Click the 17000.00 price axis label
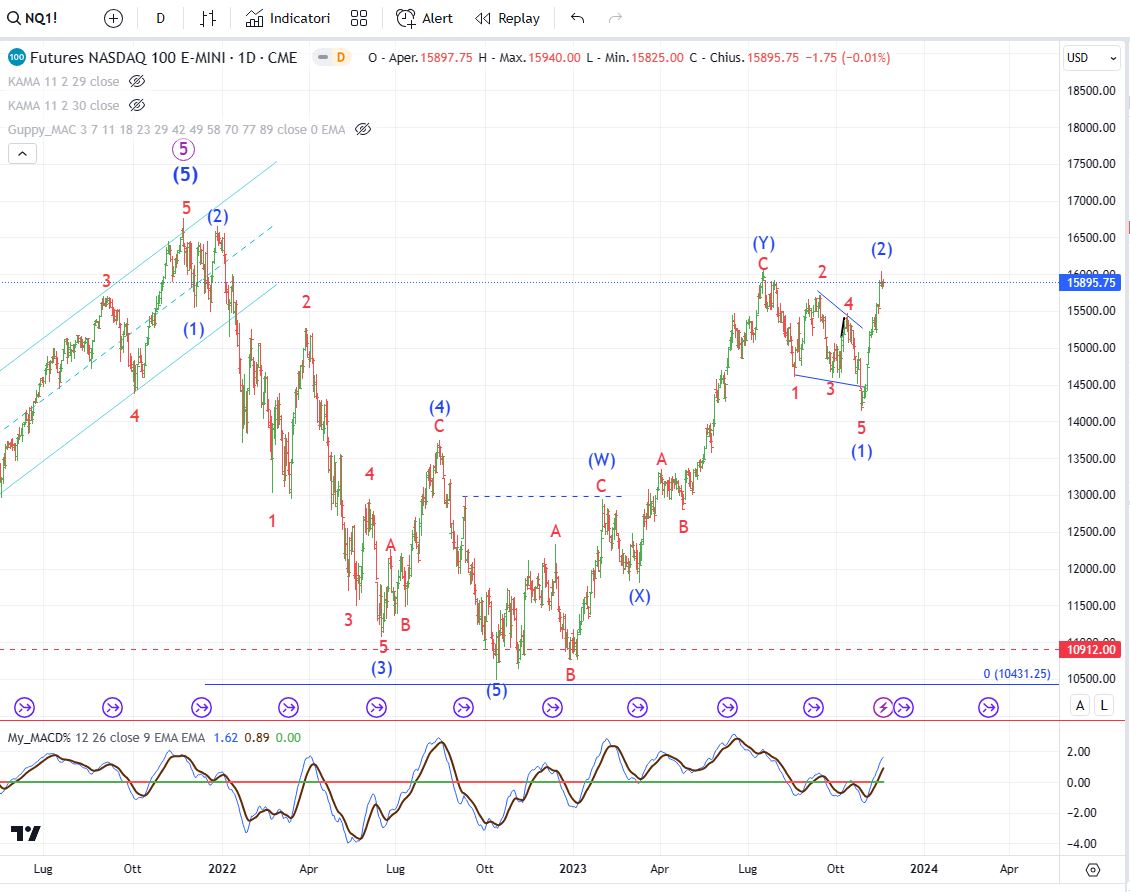The width and height of the screenshot is (1130, 892). click(x=1091, y=200)
